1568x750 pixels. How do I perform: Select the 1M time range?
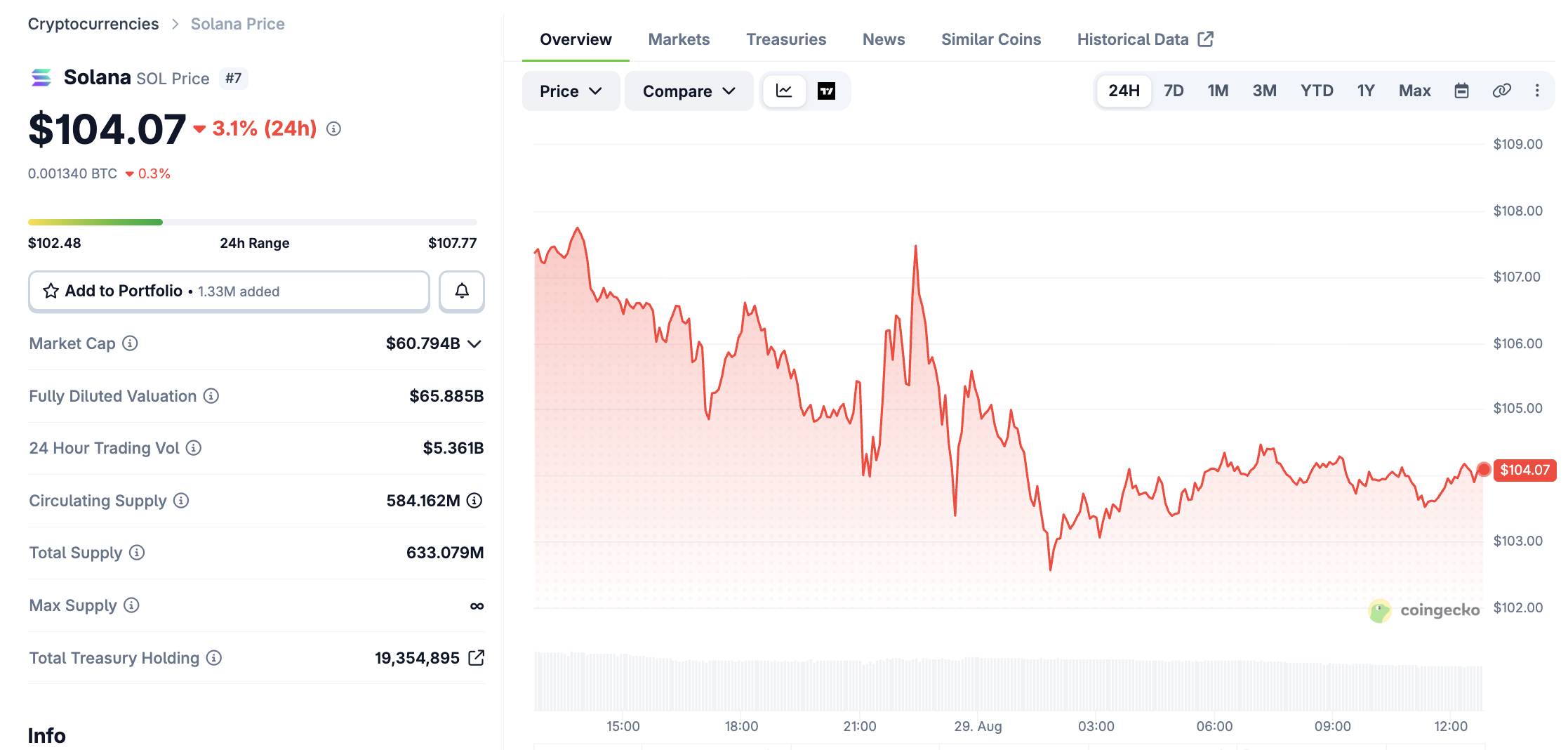[1218, 91]
